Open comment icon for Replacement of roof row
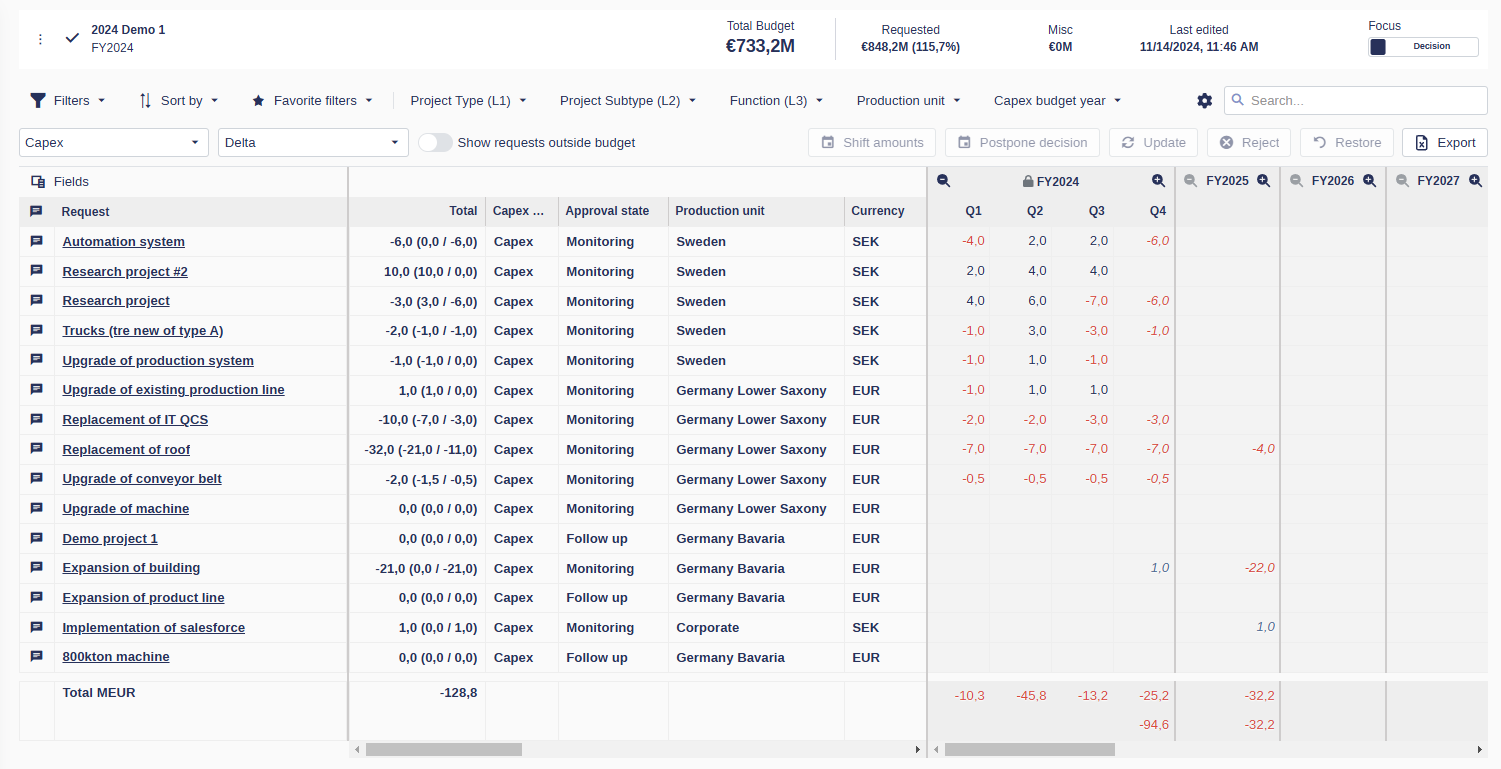Viewport: 1501px width, 769px height. (x=37, y=449)
